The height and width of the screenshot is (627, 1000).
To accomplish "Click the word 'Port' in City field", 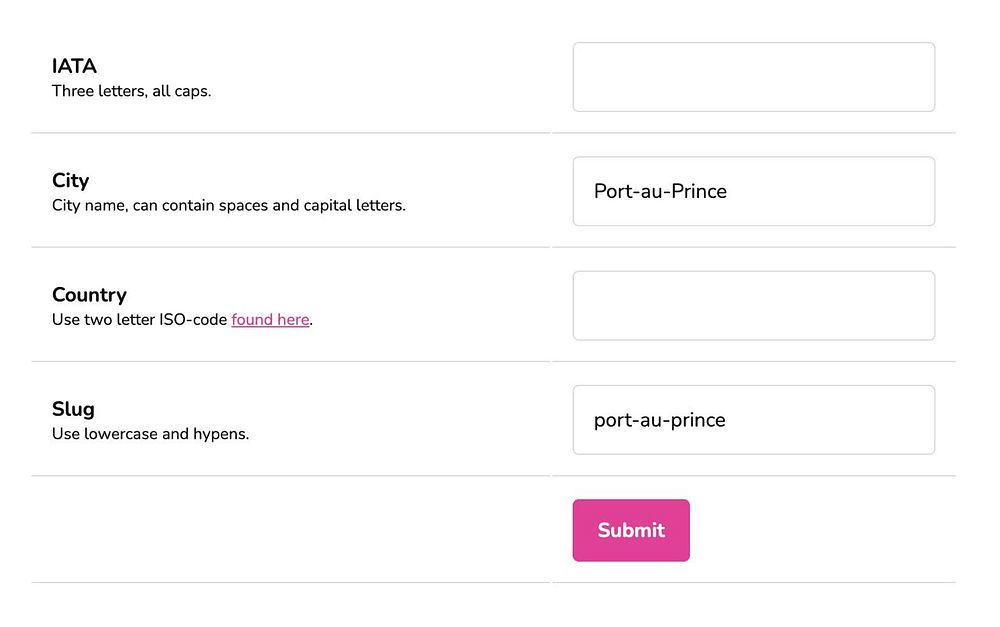I will 612,191.
